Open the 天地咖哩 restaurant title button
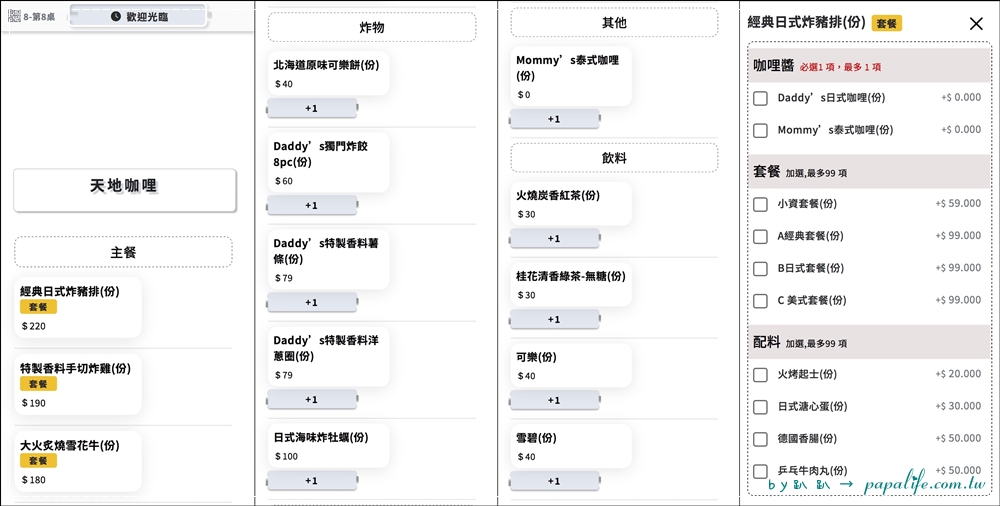1000x506 pixels. [124, 190]
